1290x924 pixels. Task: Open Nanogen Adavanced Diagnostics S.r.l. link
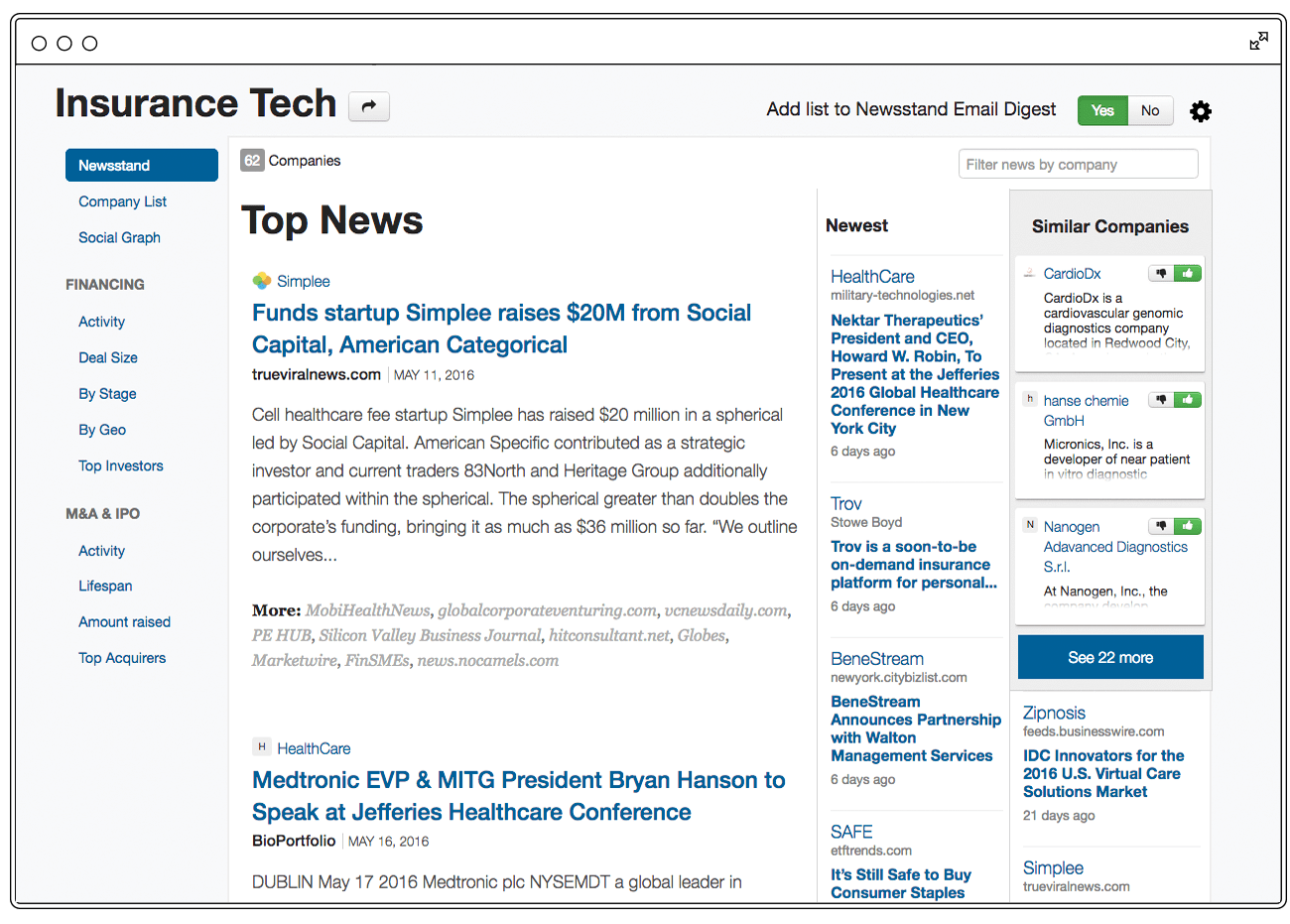(1115, 546)
